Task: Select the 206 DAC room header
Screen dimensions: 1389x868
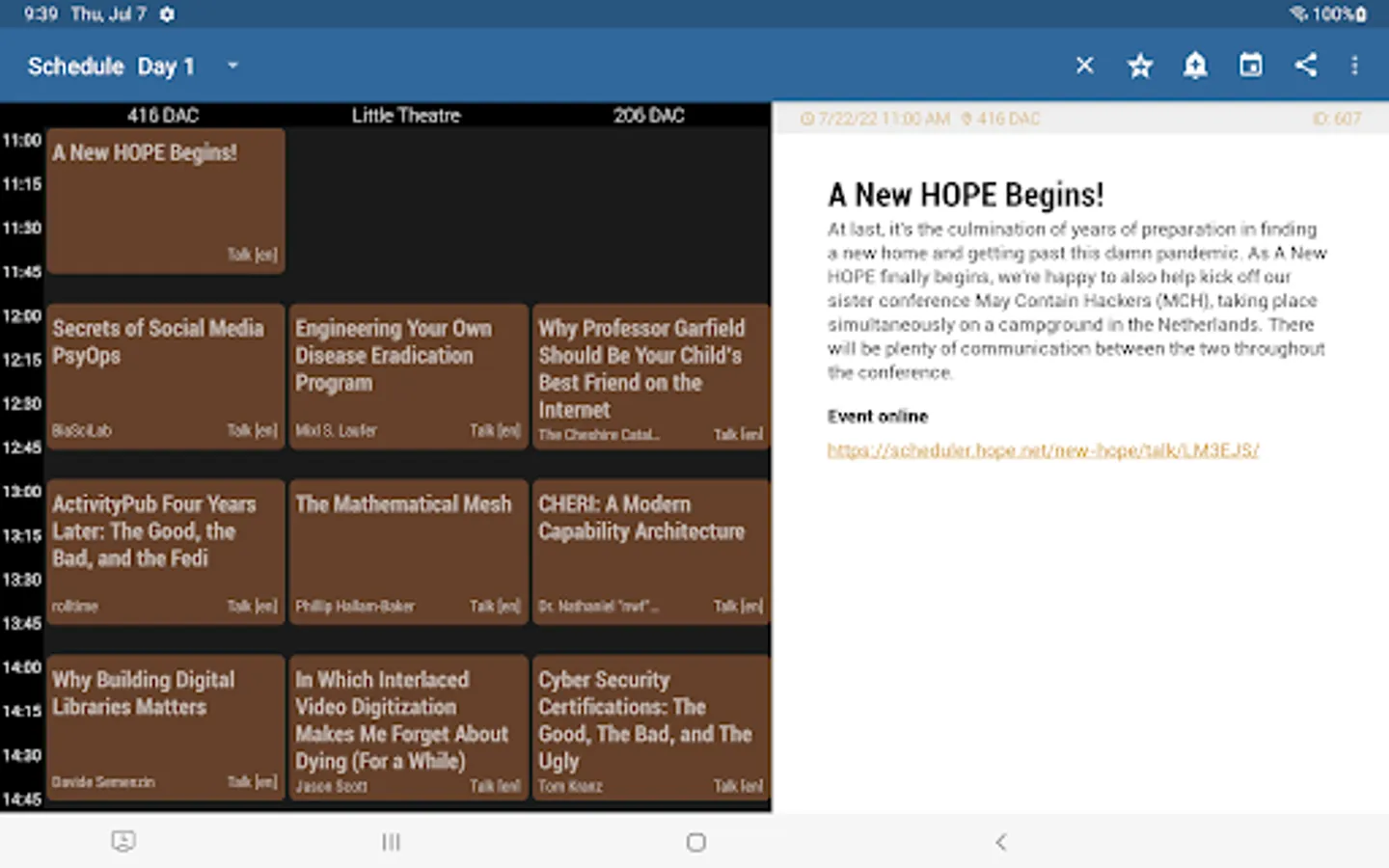Action: [649, 116]
